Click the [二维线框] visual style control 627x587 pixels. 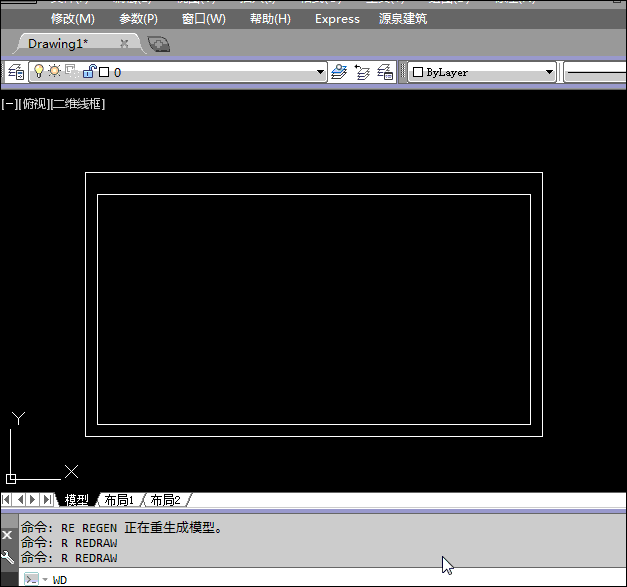coord(78,104)
